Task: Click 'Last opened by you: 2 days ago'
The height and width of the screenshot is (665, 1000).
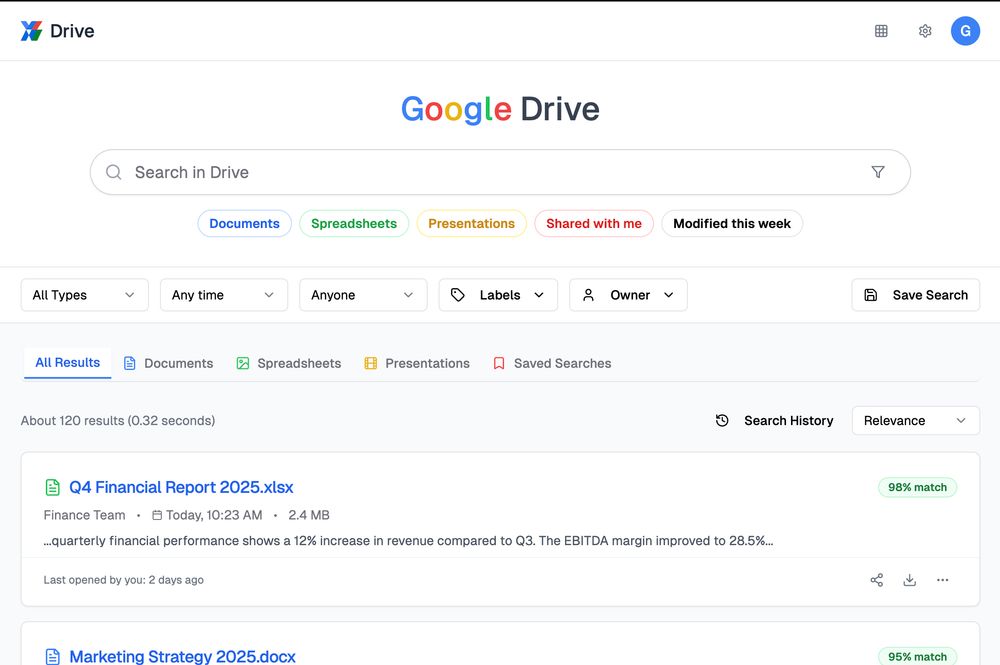Action: click(x=123, y=580)
